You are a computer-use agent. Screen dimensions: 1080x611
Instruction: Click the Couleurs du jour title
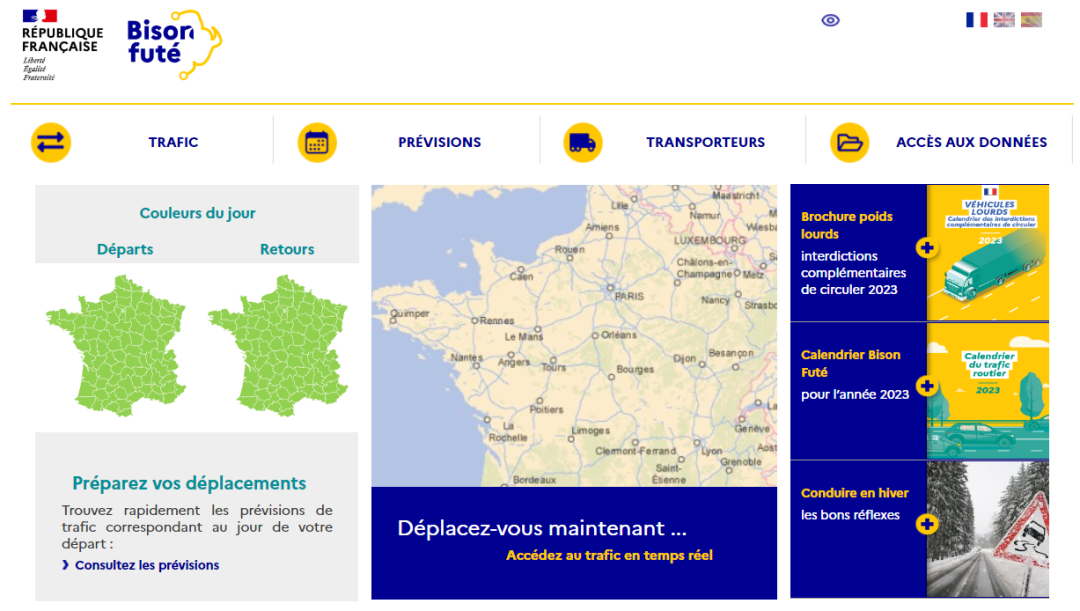pyautogui.click(x=197, y=214)
